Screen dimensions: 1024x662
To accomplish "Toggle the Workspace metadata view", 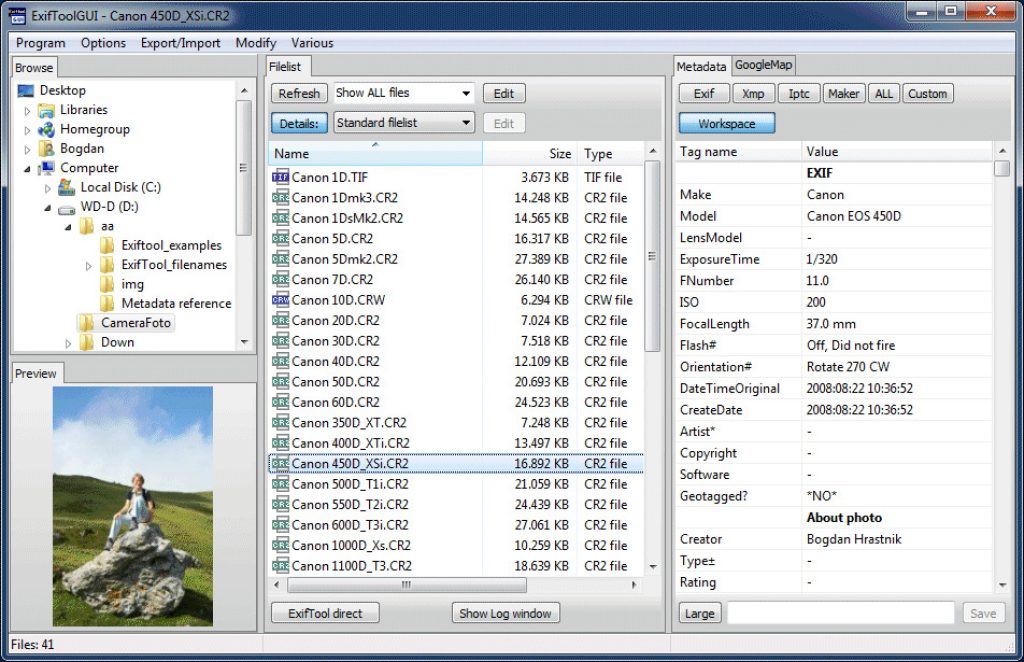I will (x=727, y=123).
